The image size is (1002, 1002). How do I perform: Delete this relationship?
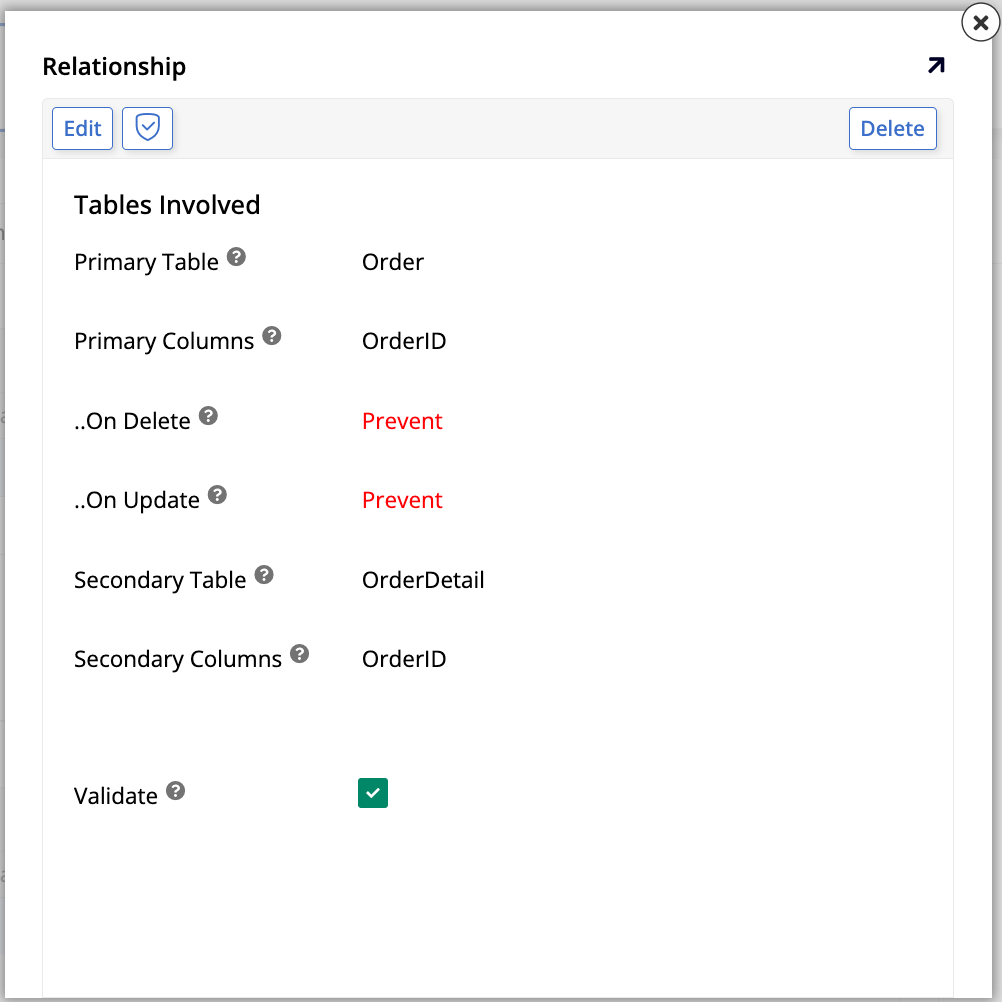(x=892, y=128)
